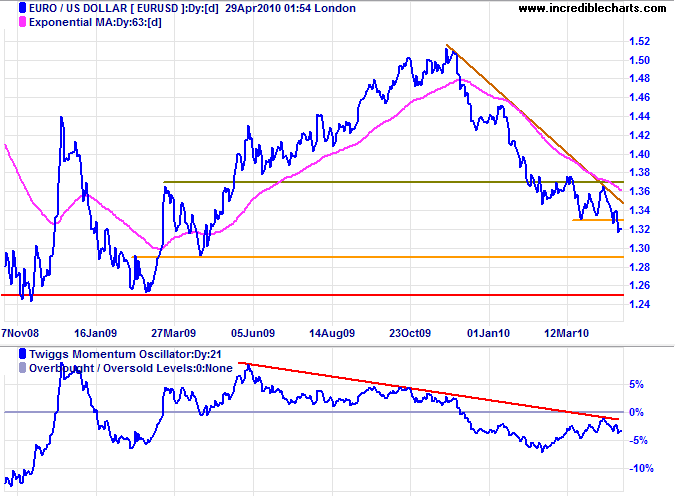Click the blue Twiggs Momentum legend swatch
This screenshot has height=500, width=675.
pos(22,354)
